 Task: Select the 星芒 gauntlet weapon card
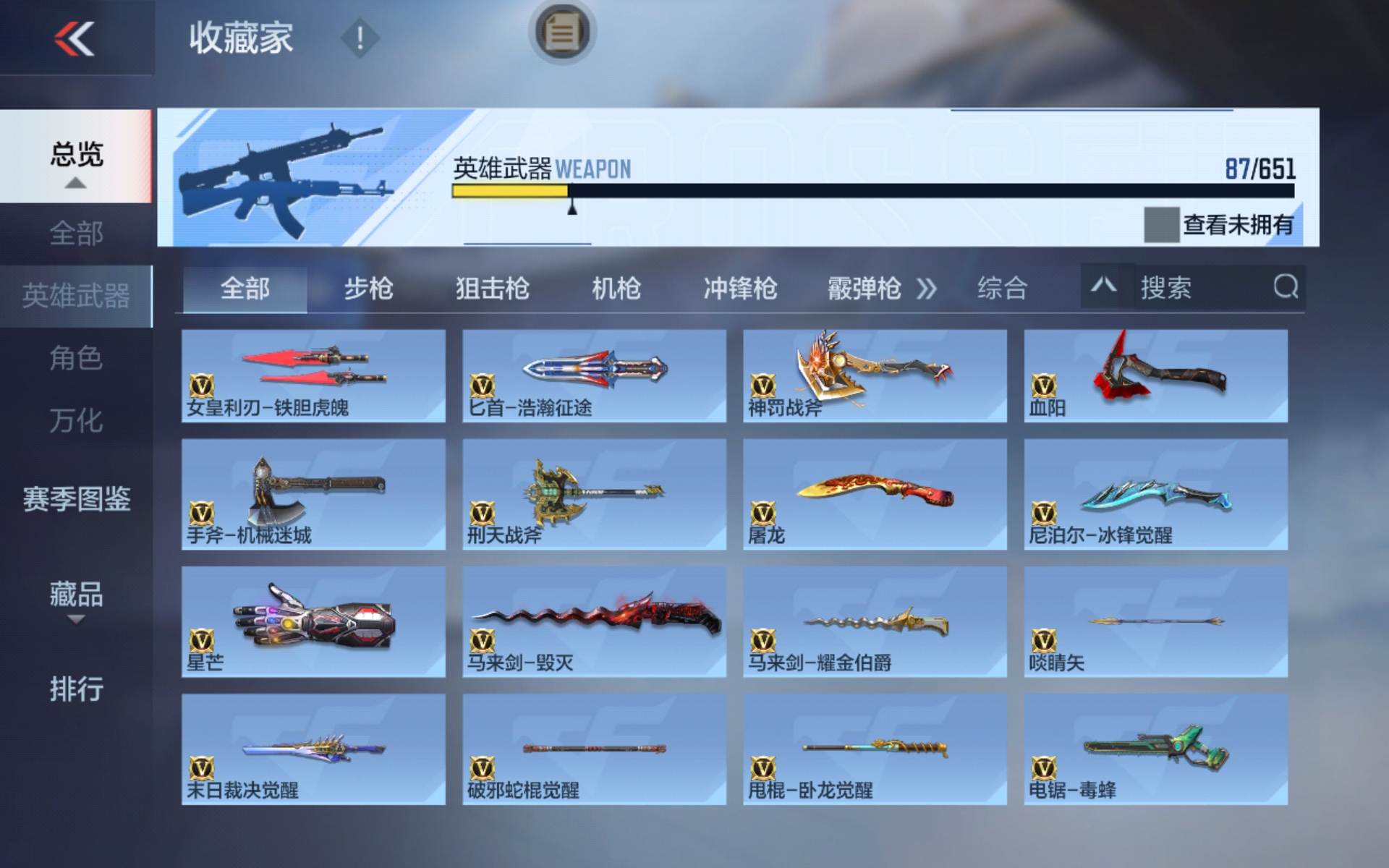313,622
